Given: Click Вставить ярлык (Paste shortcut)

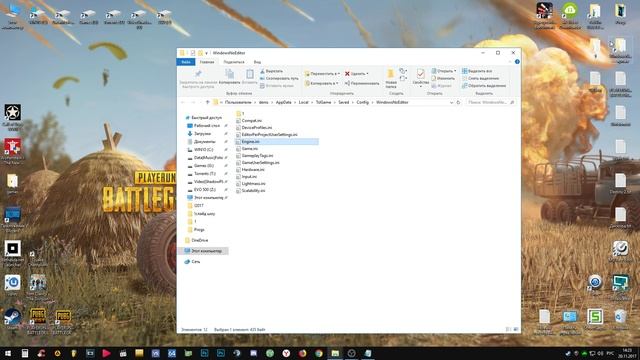Looking at the screenshot, I should (x=277, y=86).
